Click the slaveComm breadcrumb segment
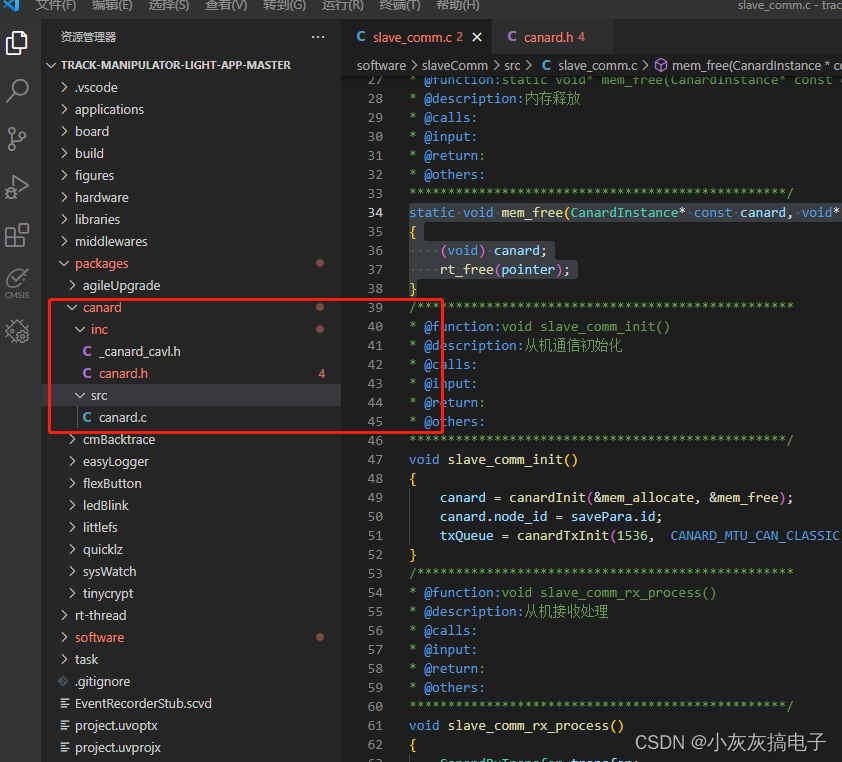 click(454, 66)
